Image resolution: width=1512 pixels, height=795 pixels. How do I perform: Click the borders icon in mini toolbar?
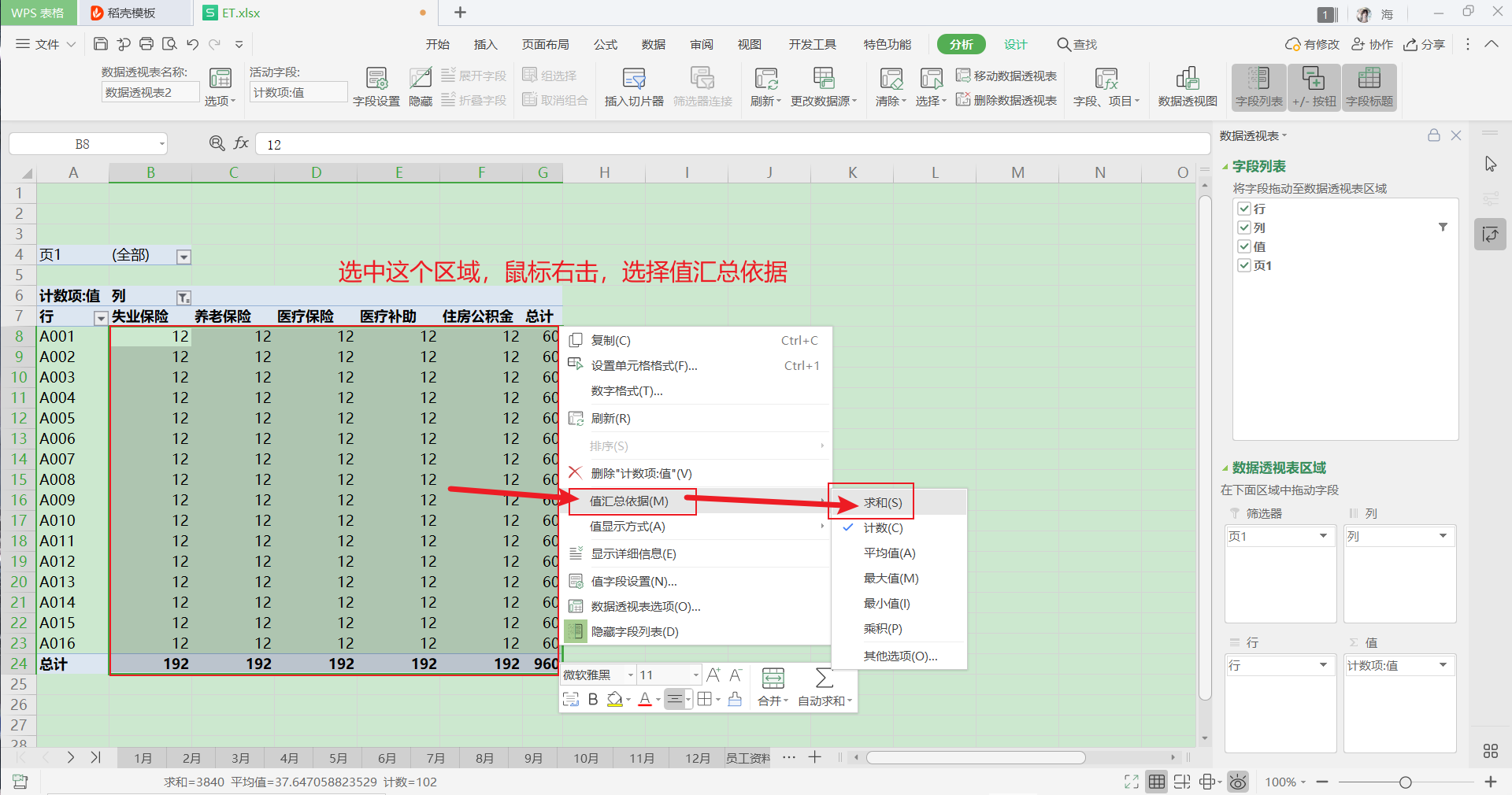[x=705, y=699]
